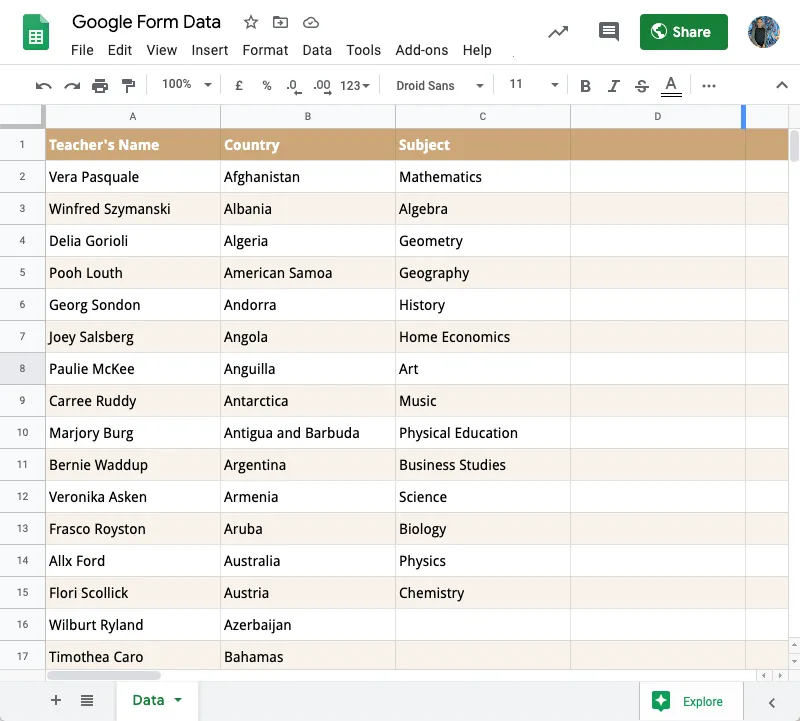Viewport: 800px width, 721px height.
Task: Open the print dialog
Action: [99, 85]
